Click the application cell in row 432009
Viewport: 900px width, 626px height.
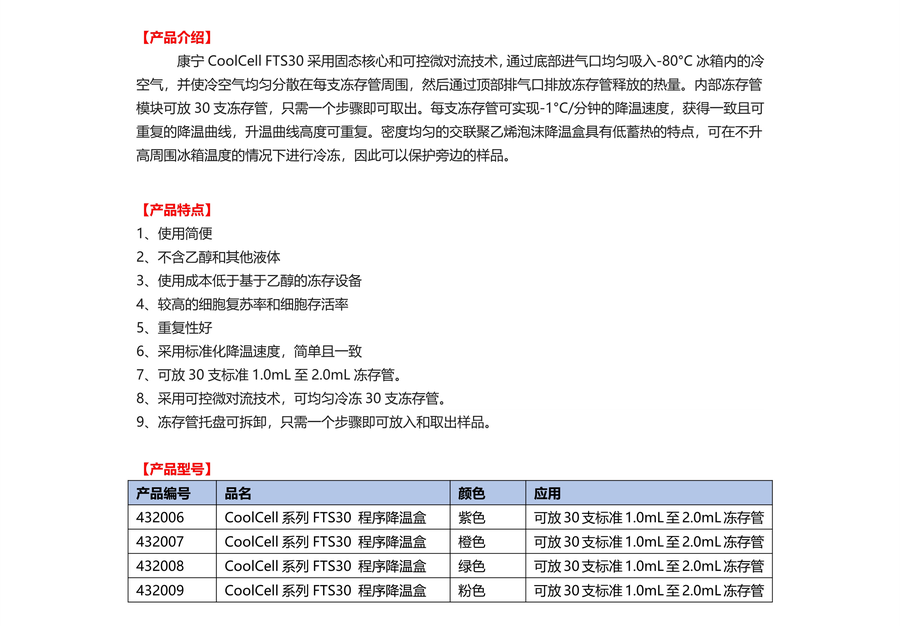point(649,590)
